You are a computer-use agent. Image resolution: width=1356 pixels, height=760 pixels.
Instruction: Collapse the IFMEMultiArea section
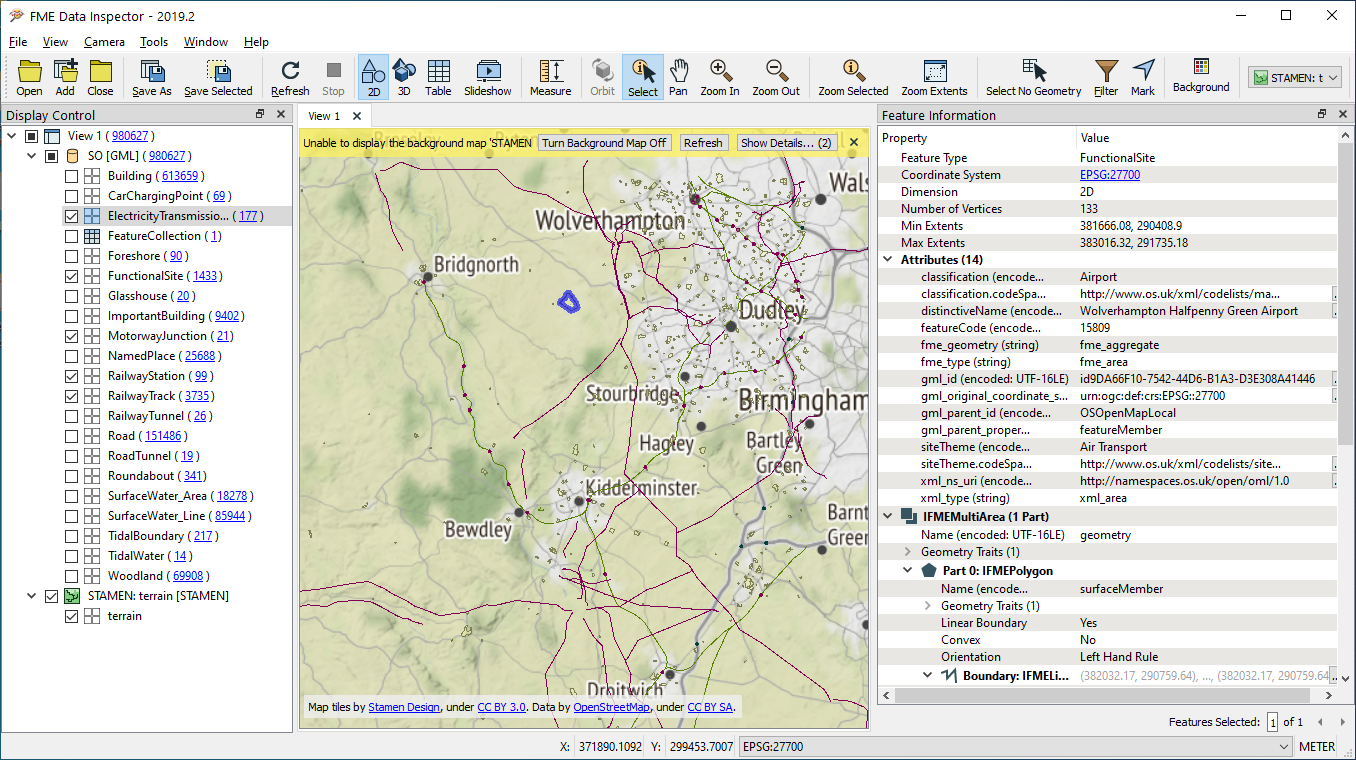click(x=888, y=516)
